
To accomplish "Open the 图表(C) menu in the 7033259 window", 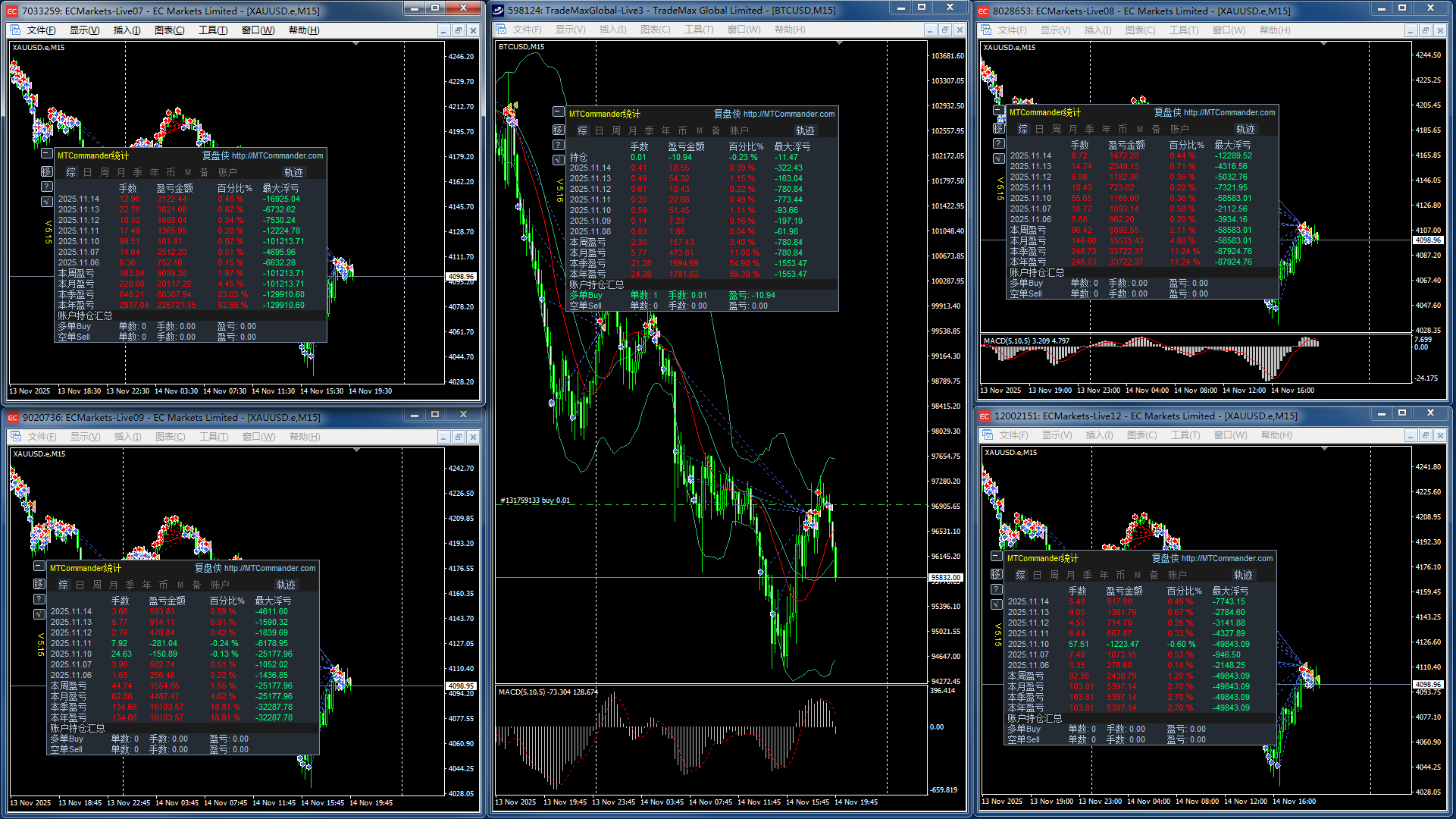I will (169, 30).
